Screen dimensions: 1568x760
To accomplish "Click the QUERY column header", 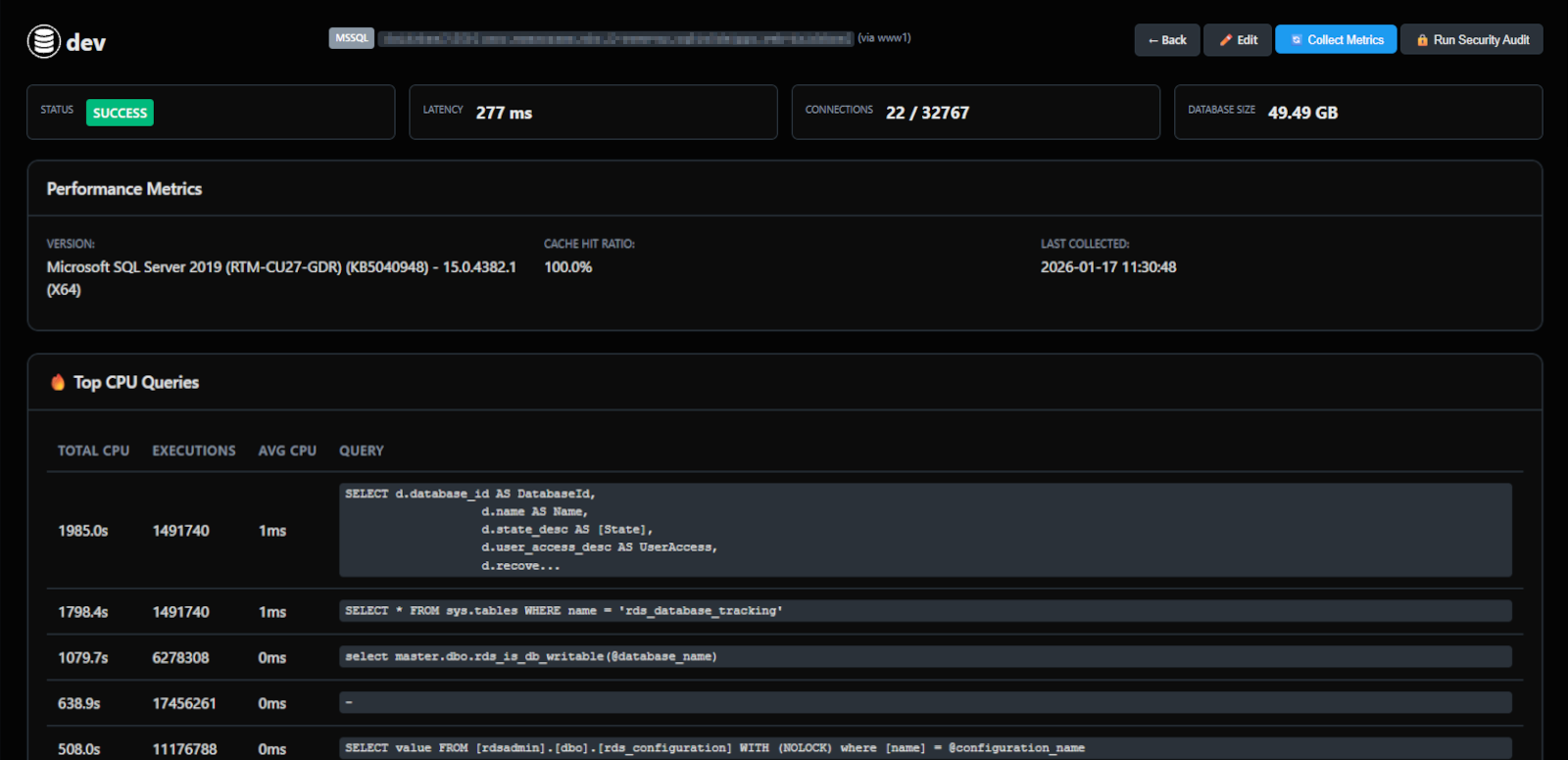I will click(x=362, y=451).
